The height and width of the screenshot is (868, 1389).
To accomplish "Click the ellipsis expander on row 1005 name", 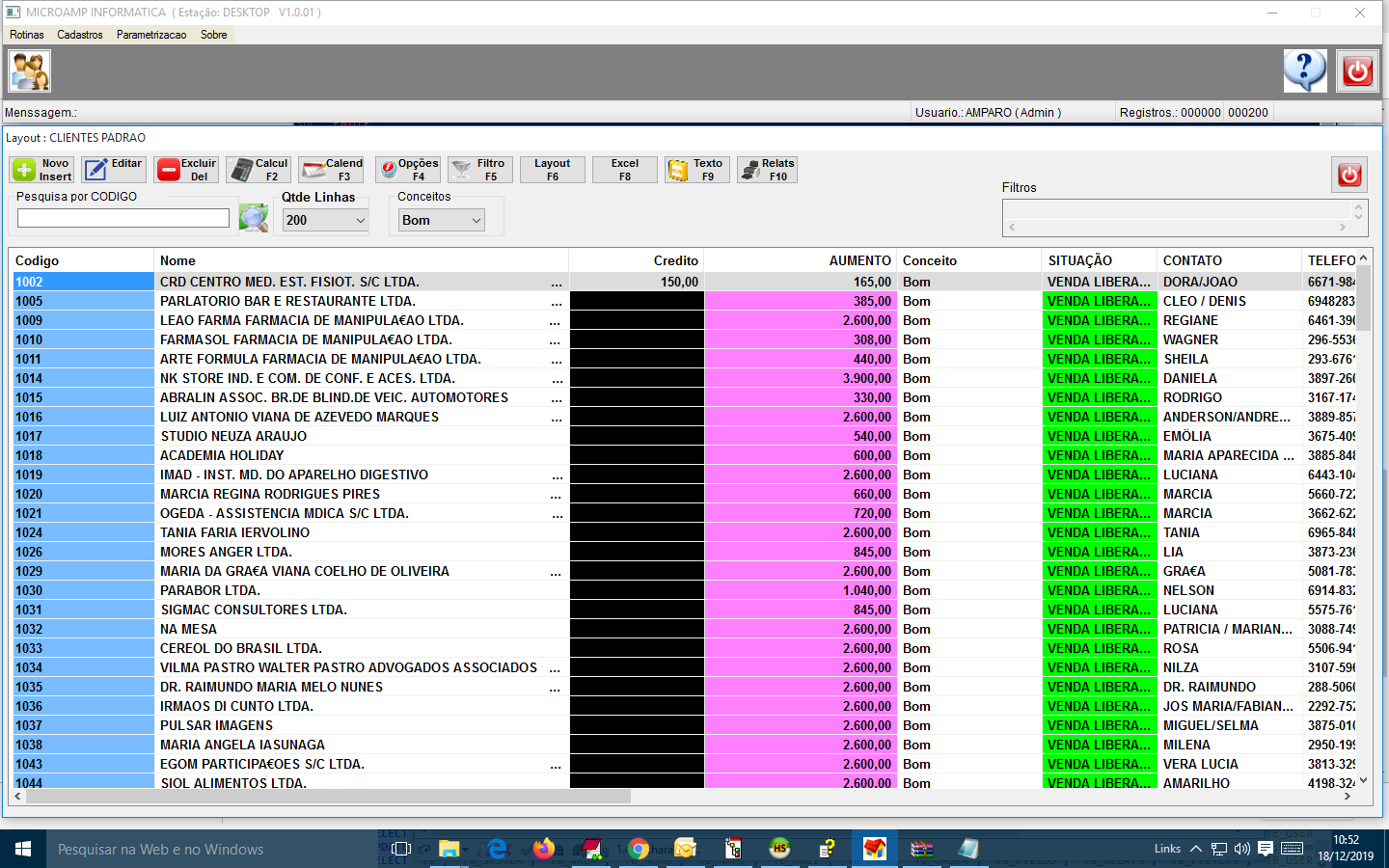I will coord(556,302).
